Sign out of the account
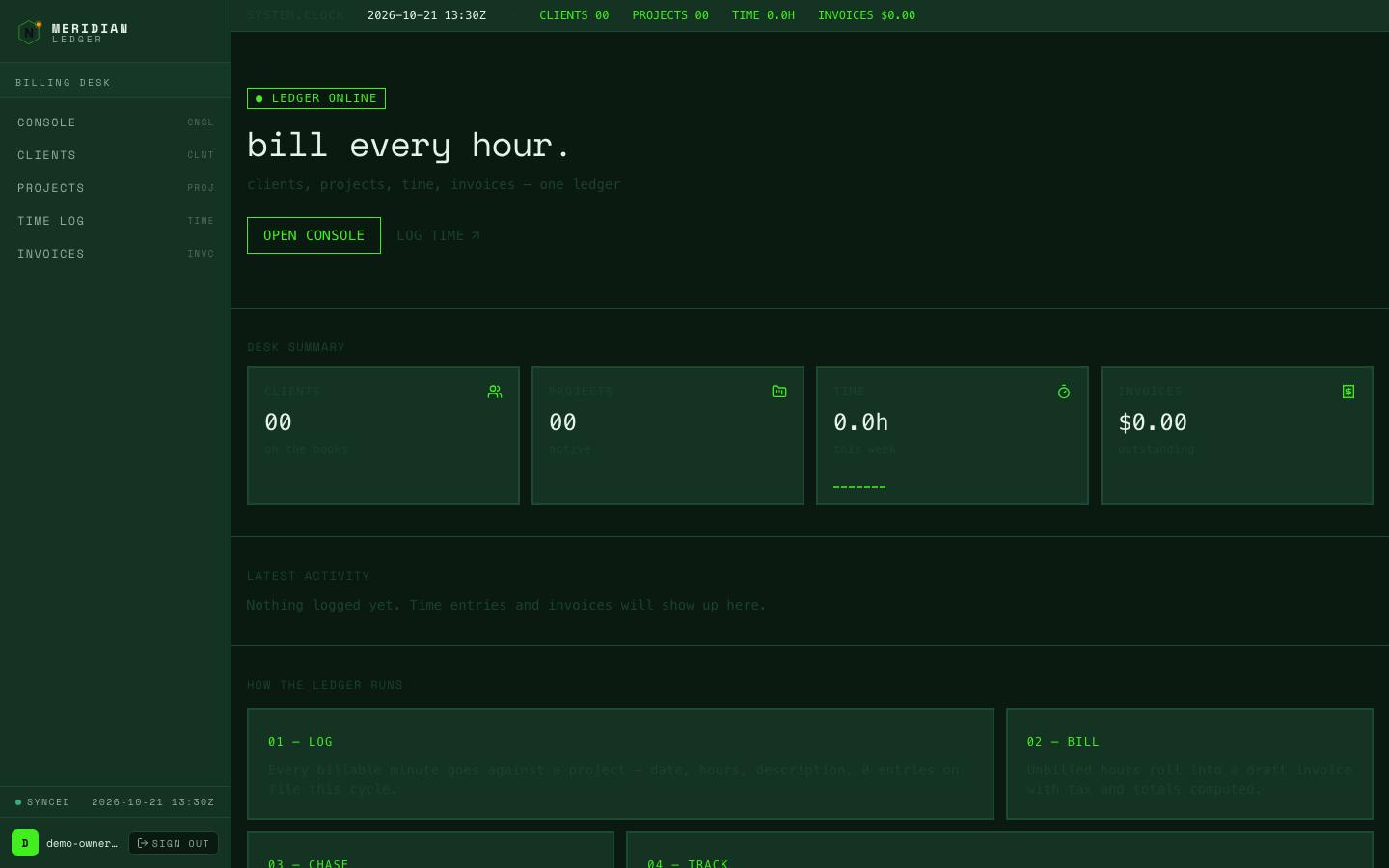Image resolution: width=1389 pixels, height=868 pixels. [x=174, y=843]
